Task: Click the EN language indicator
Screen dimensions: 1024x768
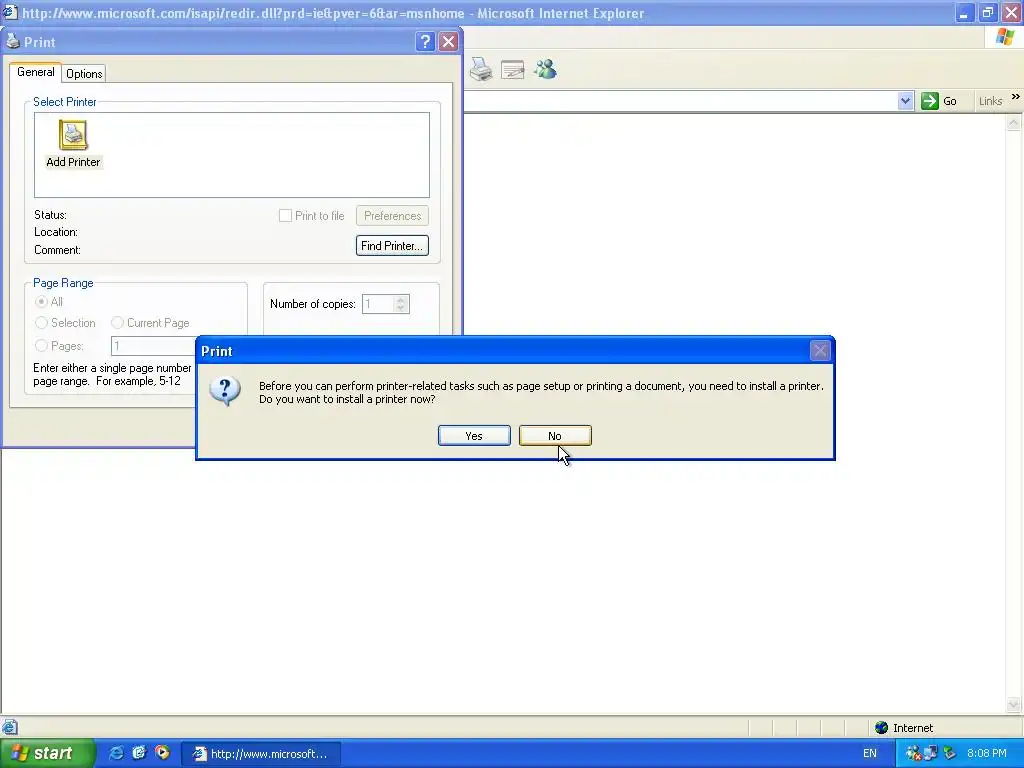Action: point(870,754)
